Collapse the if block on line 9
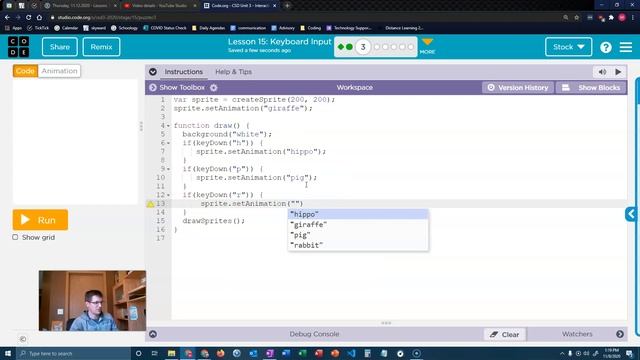Viewport: 640px width, 360px height. pyautogui.click(x=168, y=169)
